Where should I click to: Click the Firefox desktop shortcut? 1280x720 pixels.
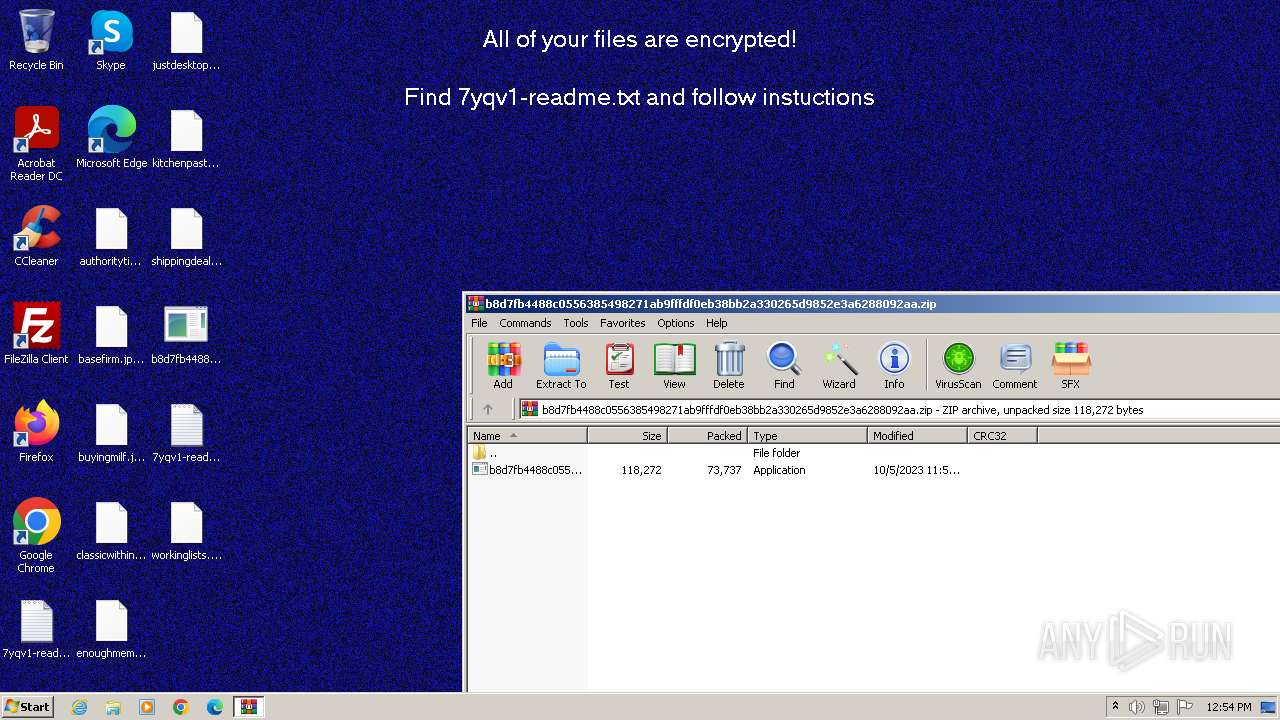pyautogui.click(x=36, y=432)
